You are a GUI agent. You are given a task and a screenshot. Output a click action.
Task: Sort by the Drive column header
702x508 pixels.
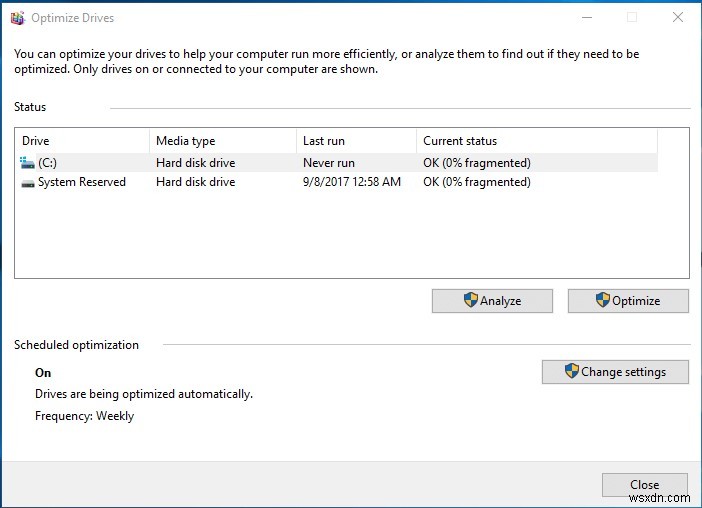tap(82, 141)
